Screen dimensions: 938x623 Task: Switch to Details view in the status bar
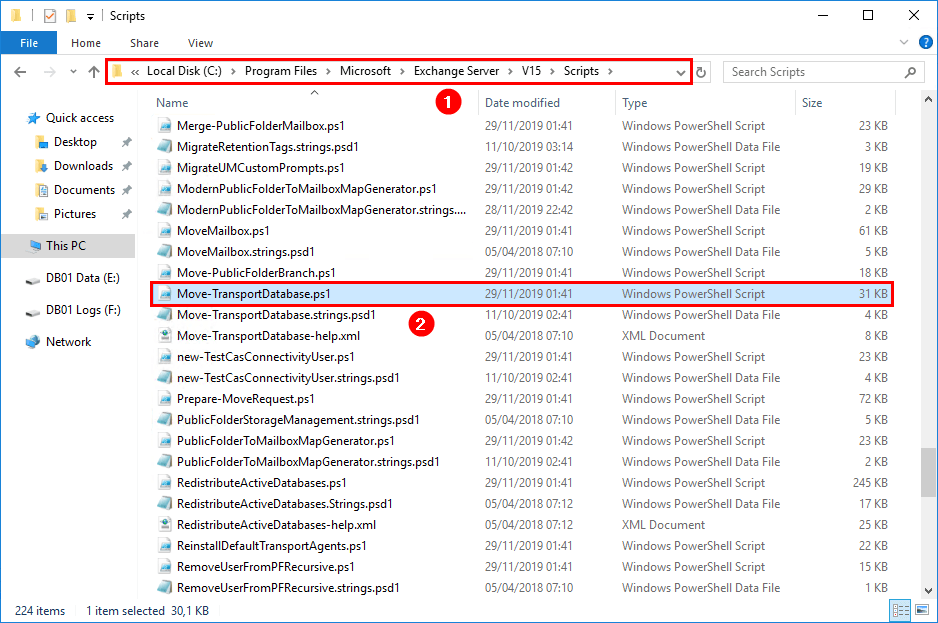[899, 610]
